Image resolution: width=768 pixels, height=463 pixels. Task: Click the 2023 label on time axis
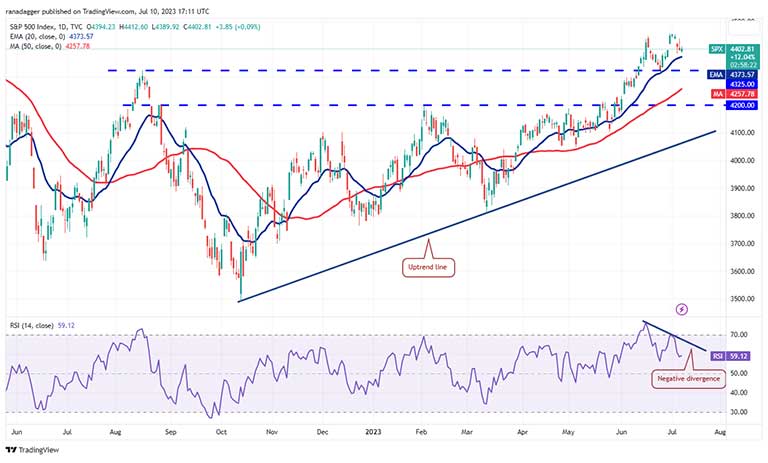click(373, 433)
